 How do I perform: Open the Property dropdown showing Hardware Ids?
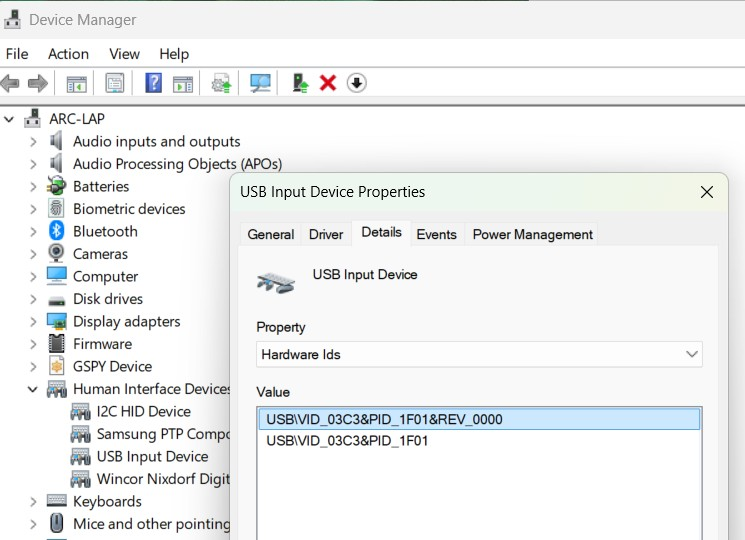479,354
